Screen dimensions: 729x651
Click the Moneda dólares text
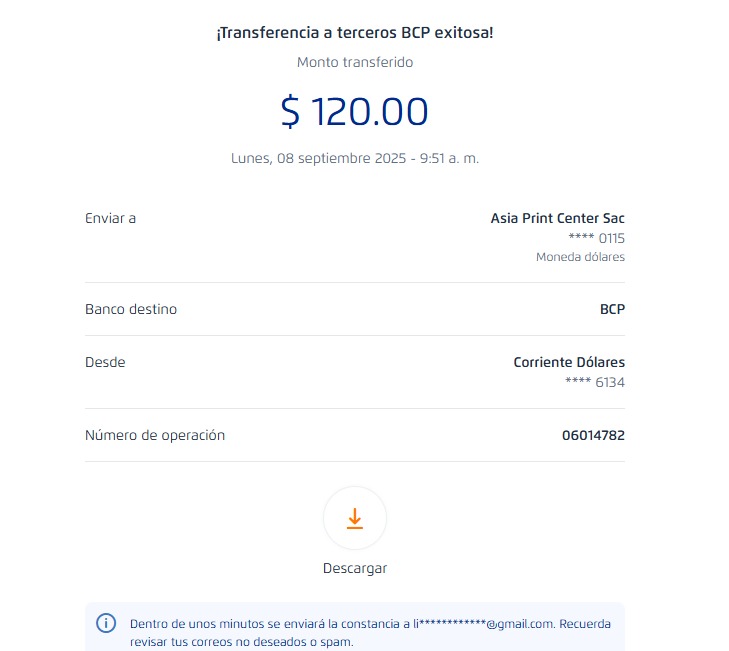[x=580, y=257]
